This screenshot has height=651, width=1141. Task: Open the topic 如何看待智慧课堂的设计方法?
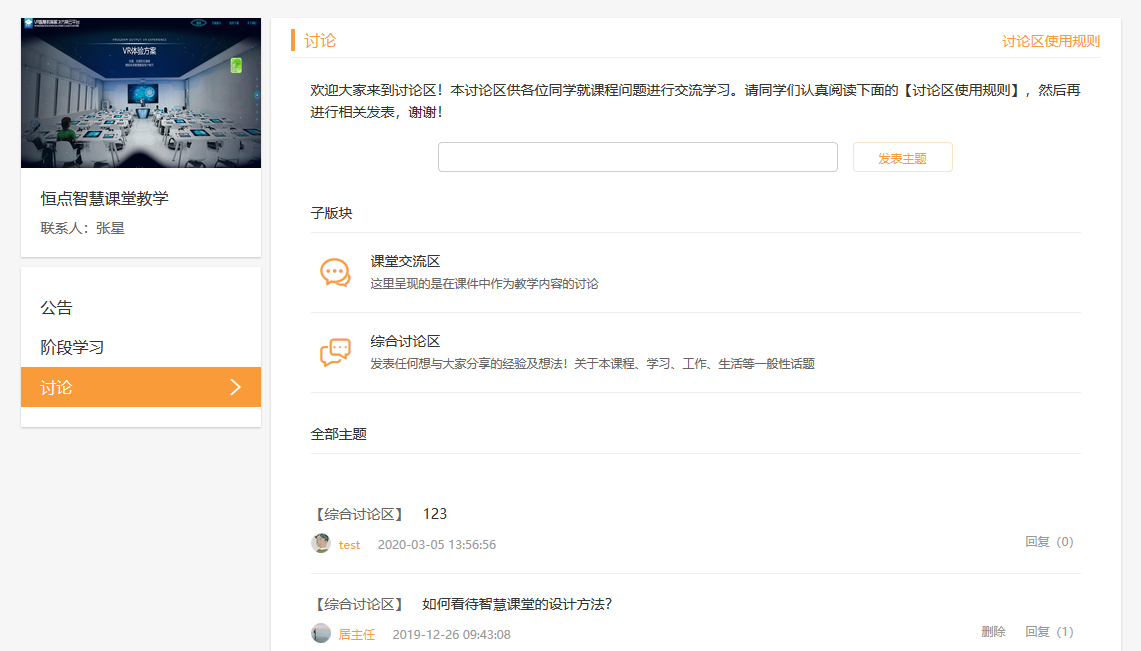pos(517,604)
